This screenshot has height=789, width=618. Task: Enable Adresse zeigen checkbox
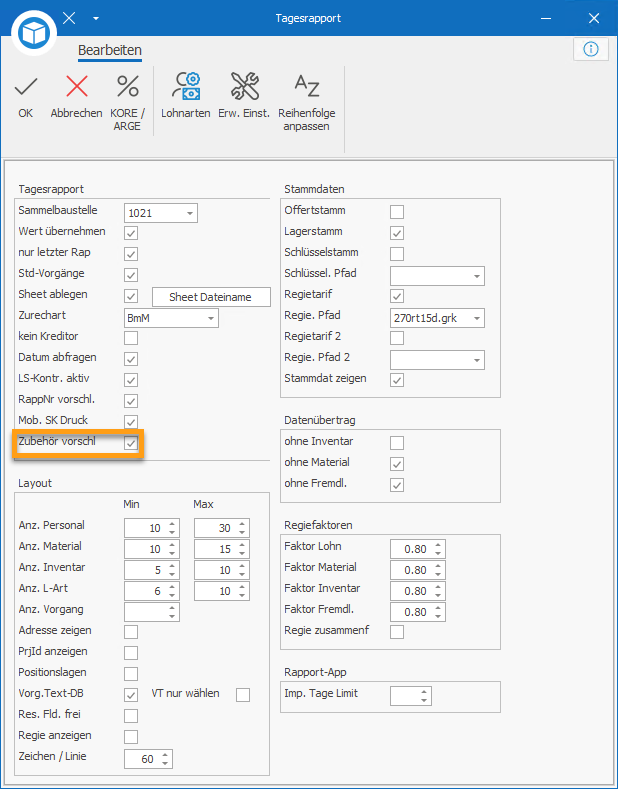pos(131,632)
